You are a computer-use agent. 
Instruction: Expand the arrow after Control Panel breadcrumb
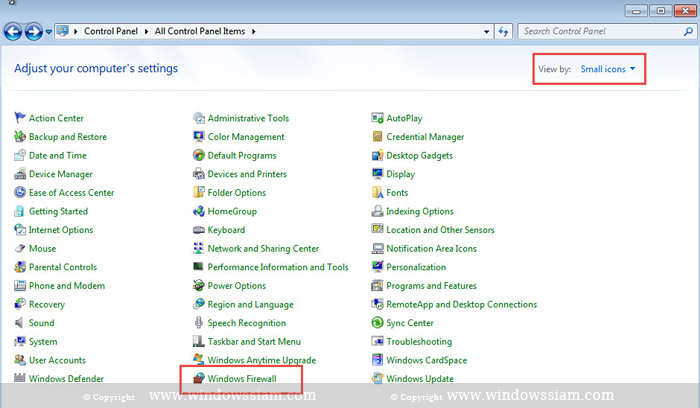pyautogui.click(x=146, y=31)
